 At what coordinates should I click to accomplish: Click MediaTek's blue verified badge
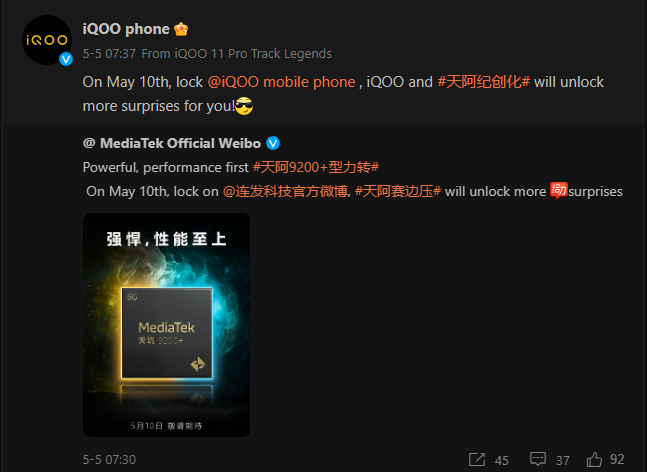click(273, 143)
